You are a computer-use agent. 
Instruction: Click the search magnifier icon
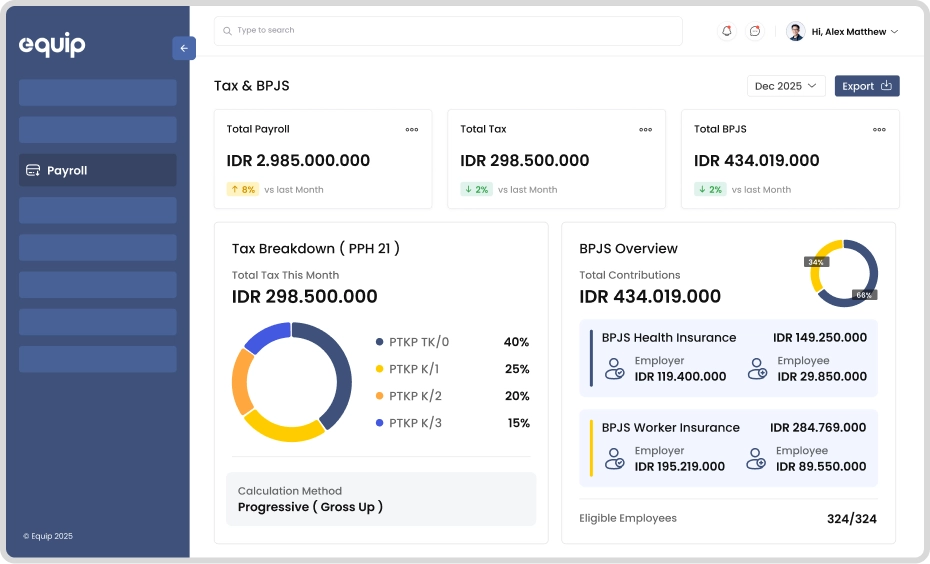[x=228, y=31]
